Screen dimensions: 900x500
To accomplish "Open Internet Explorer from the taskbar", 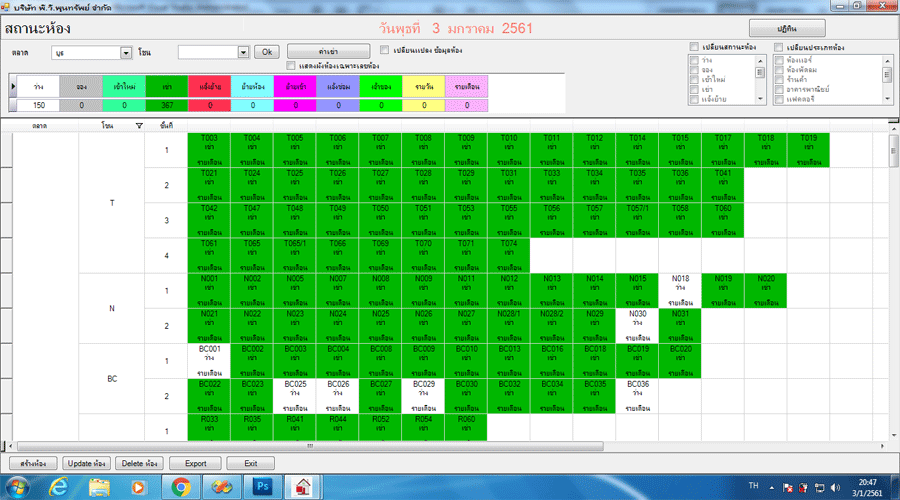I will [58, 487].
